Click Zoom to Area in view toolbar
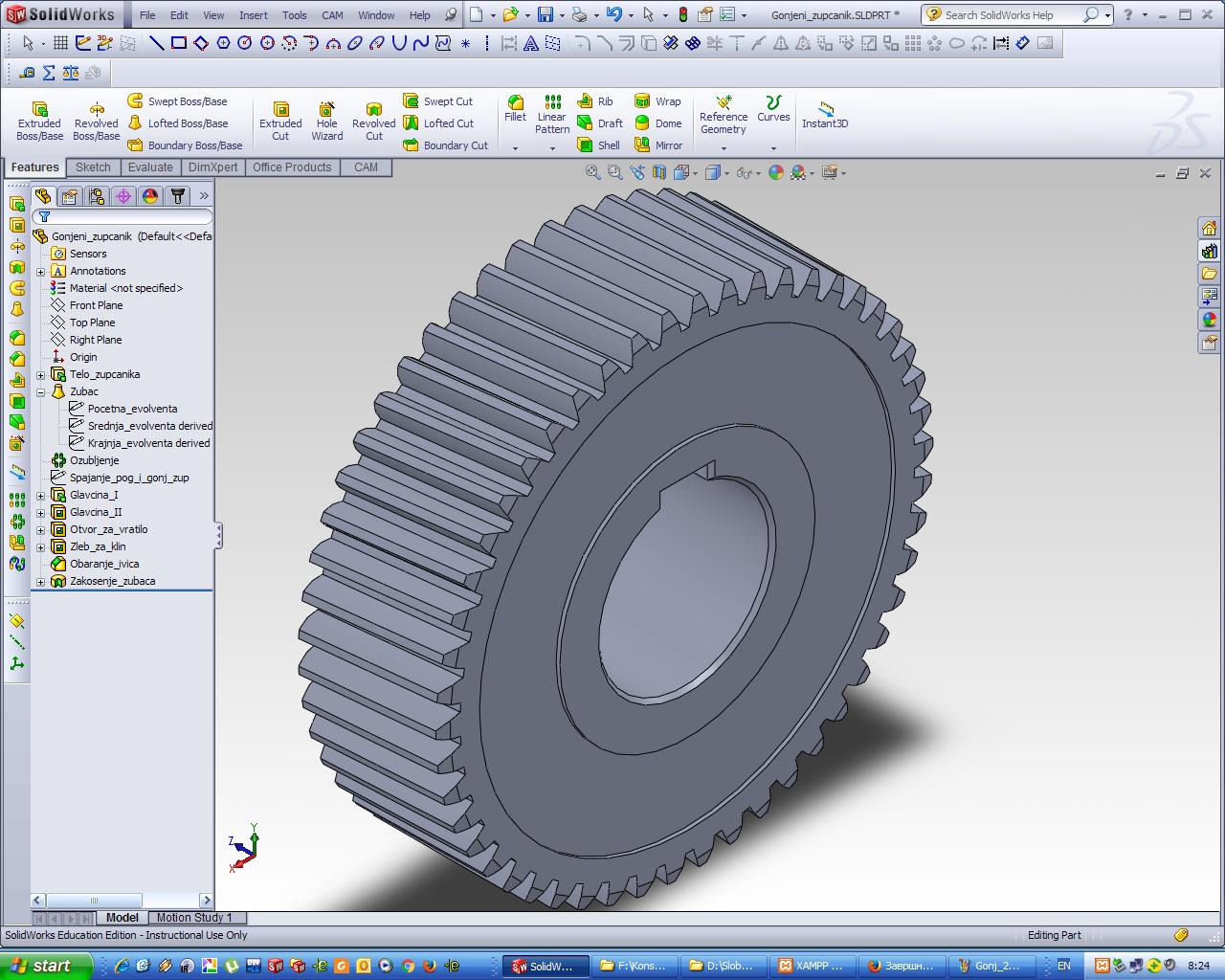Viewport: 1225px width, 980px height. click(x=615, y=173)
